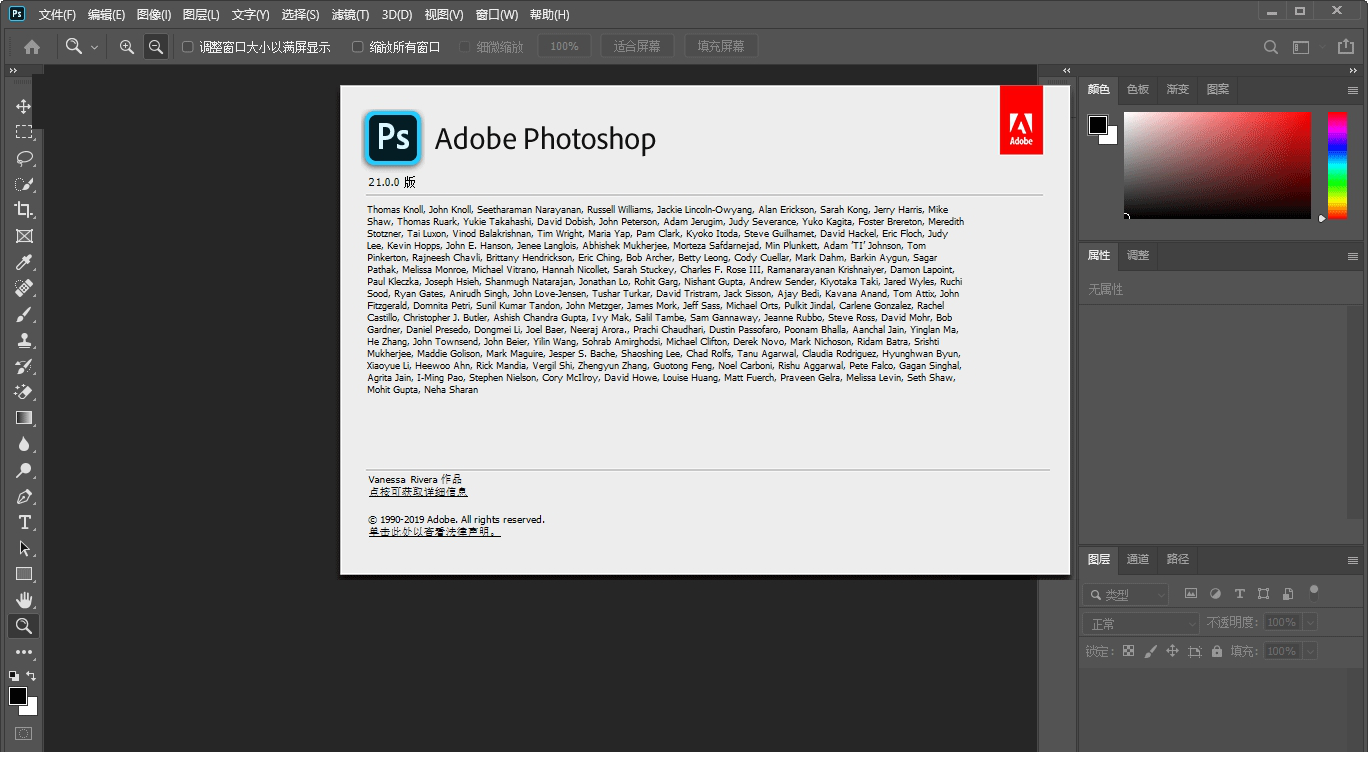Open the 类型 layer filter dropdown

(1125, 593)
